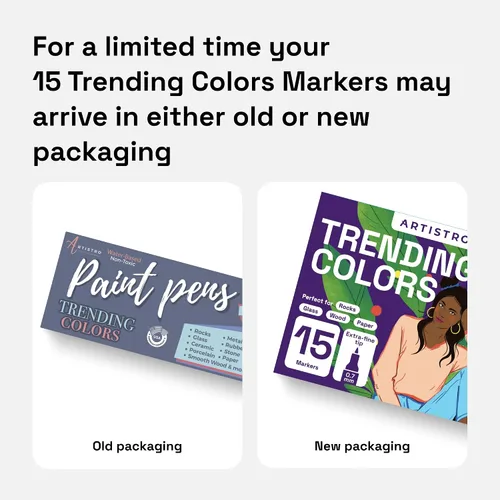Click the New packaging caption
The width and height of the screenshot is (500, 500).
coord(362,446)
